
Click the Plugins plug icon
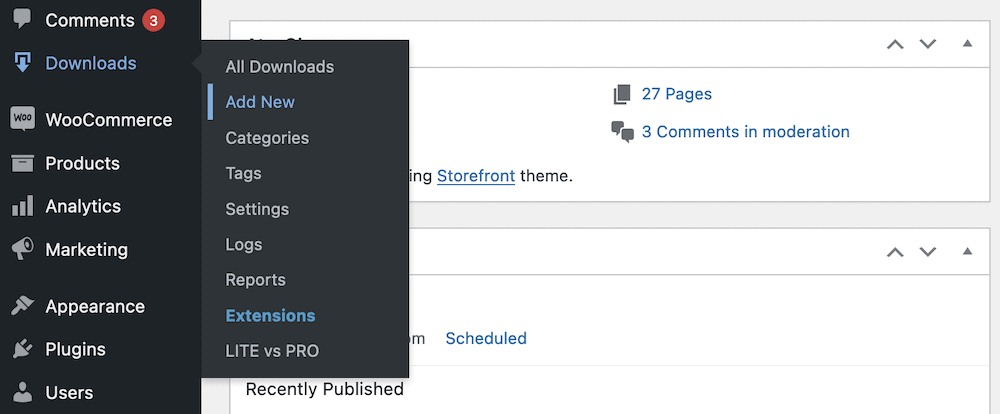point(22,350)
